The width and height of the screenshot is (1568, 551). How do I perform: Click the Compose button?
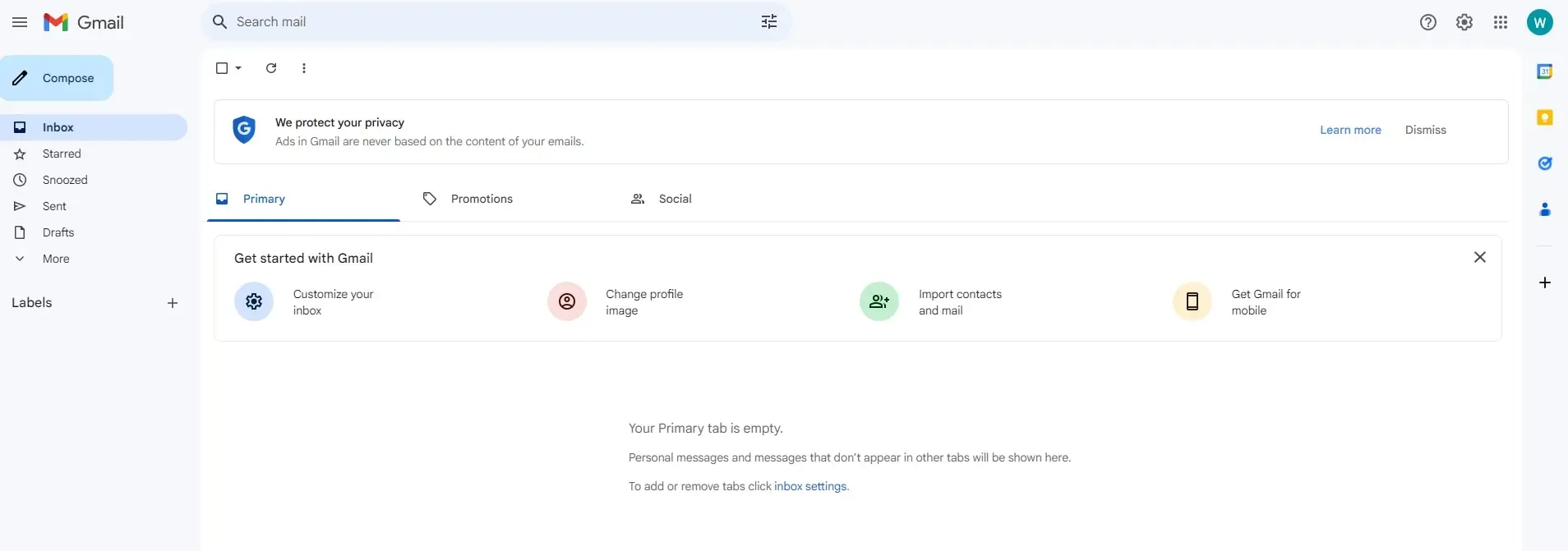point(57,78)
